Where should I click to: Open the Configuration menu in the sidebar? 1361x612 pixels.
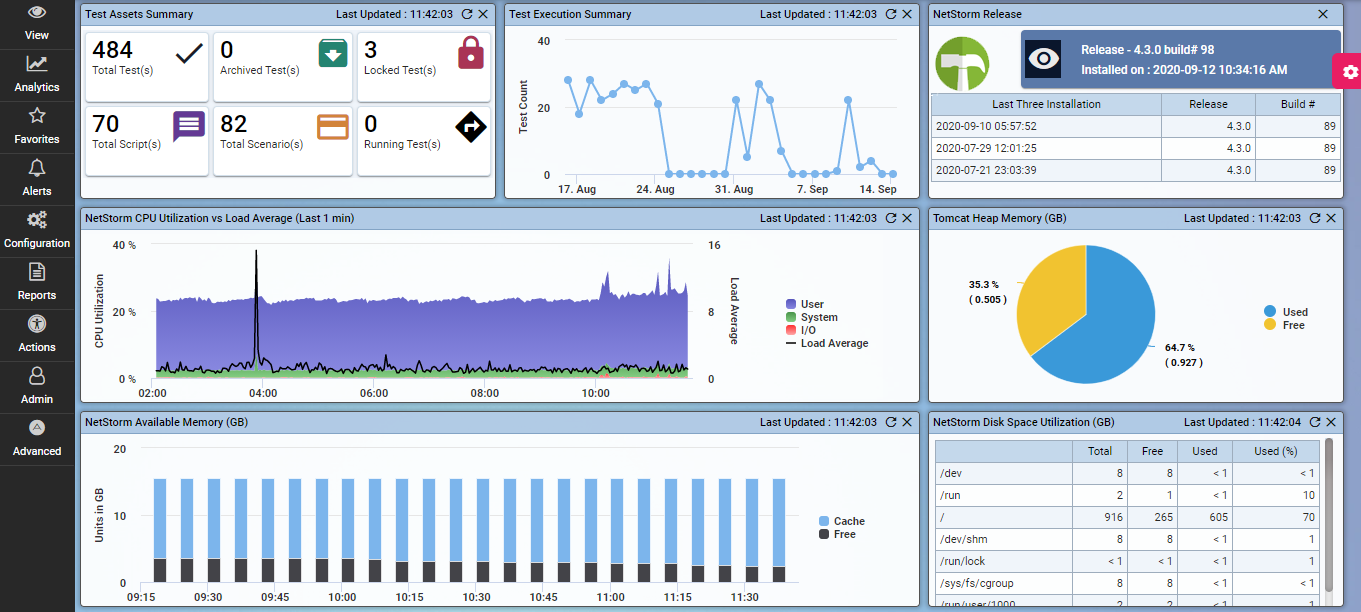tap(37, 231)
